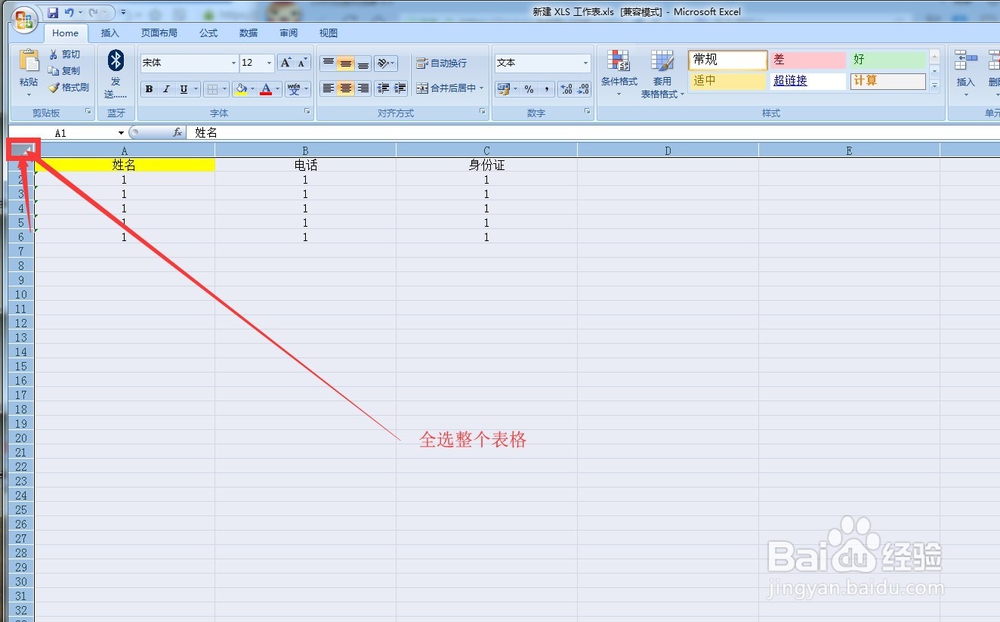Undo the last action
1000x622 pixels.
[69, 12]
